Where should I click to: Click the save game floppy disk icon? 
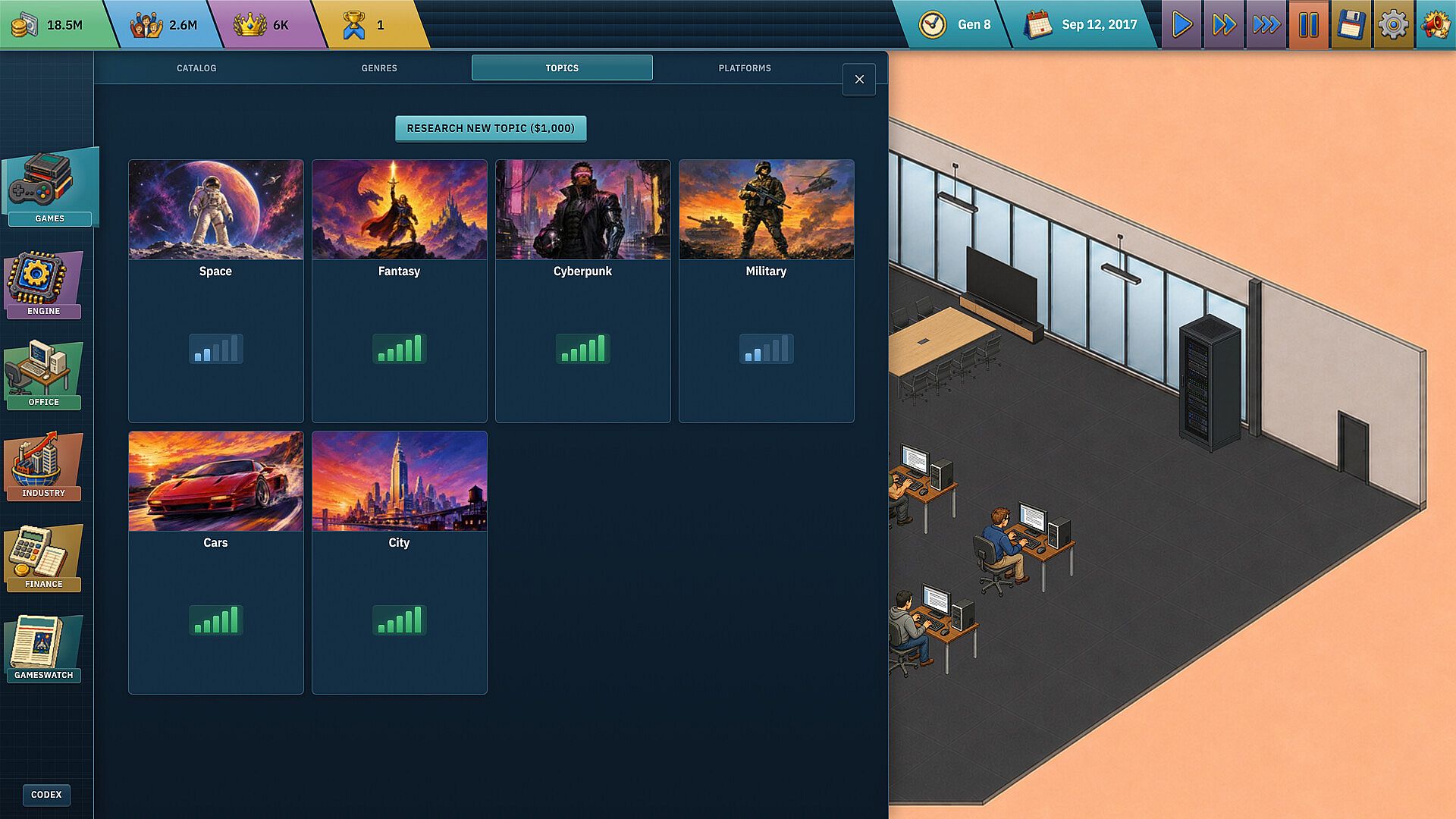(1351, 25)
